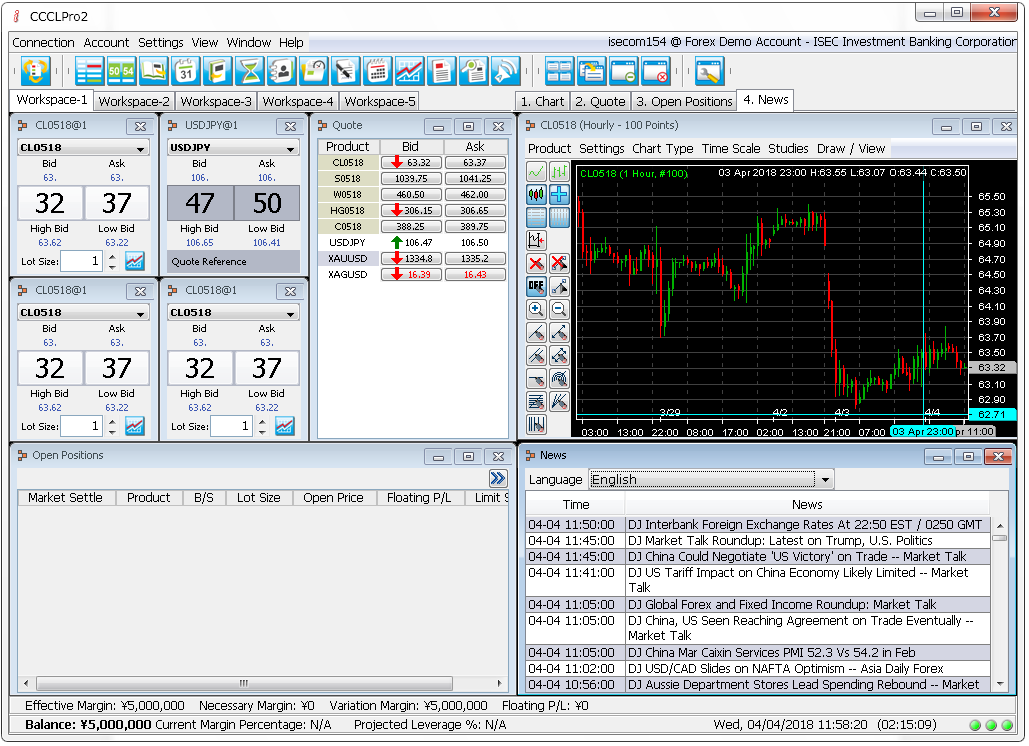This screenshot has width=1029, height=746.
Task: Click the pen and document toolbar icon
Action: click(x=346, y=71)
